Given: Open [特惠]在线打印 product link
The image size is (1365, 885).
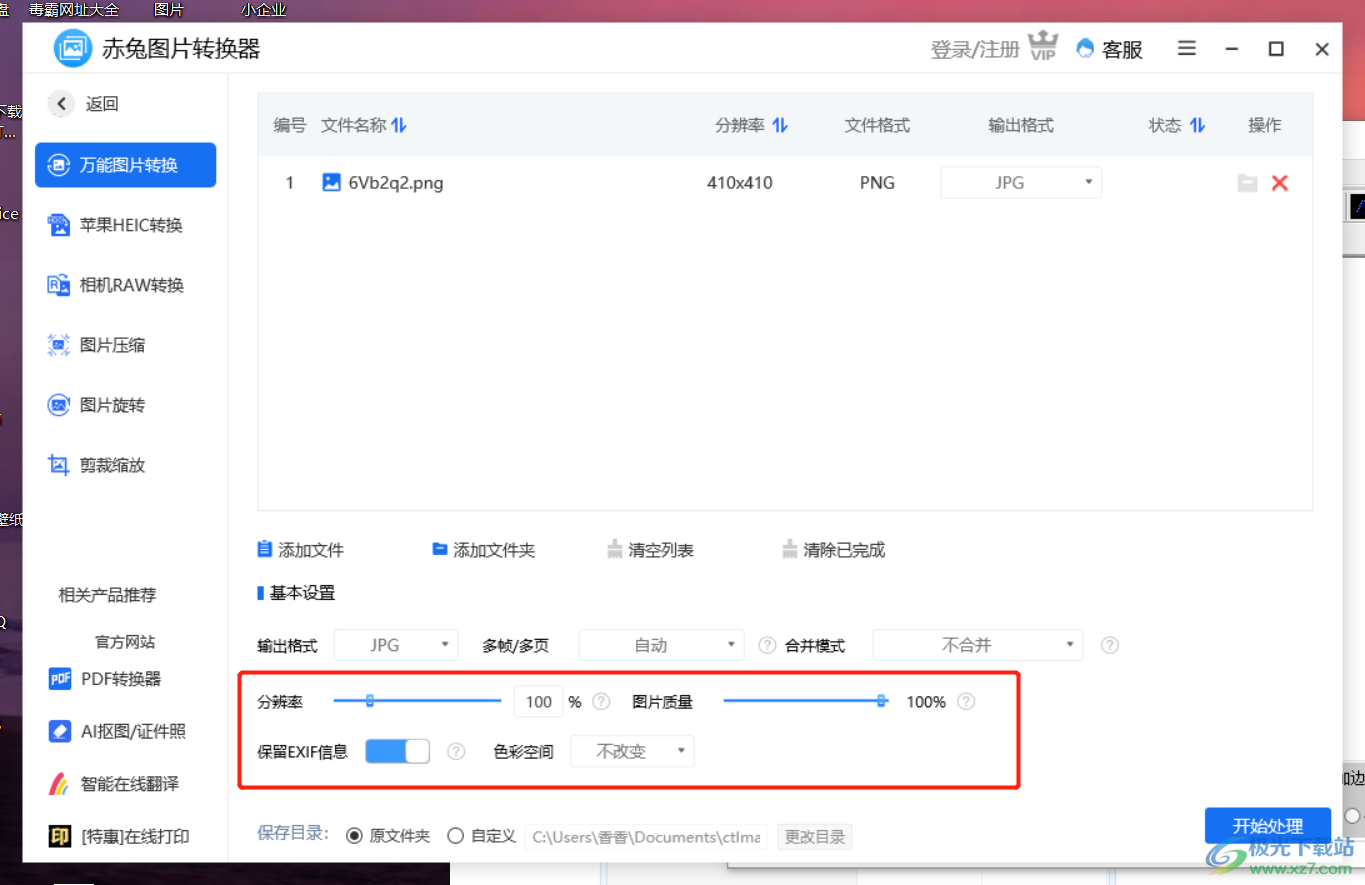Looking at the screenshot, I should [x=119, y=836].
